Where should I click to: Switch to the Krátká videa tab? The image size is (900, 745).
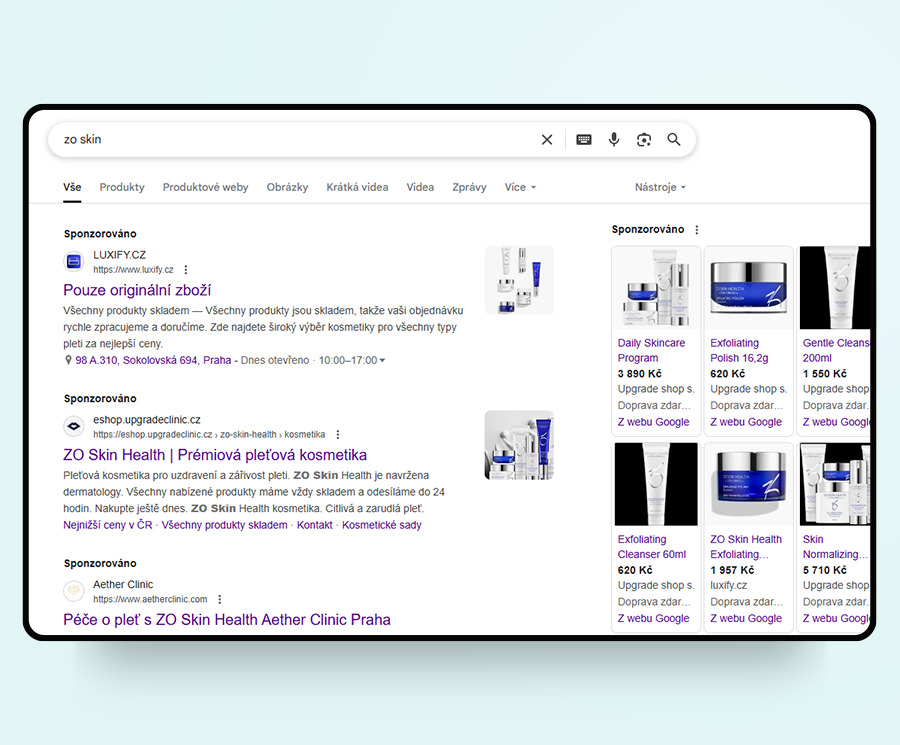click(357, 187)
